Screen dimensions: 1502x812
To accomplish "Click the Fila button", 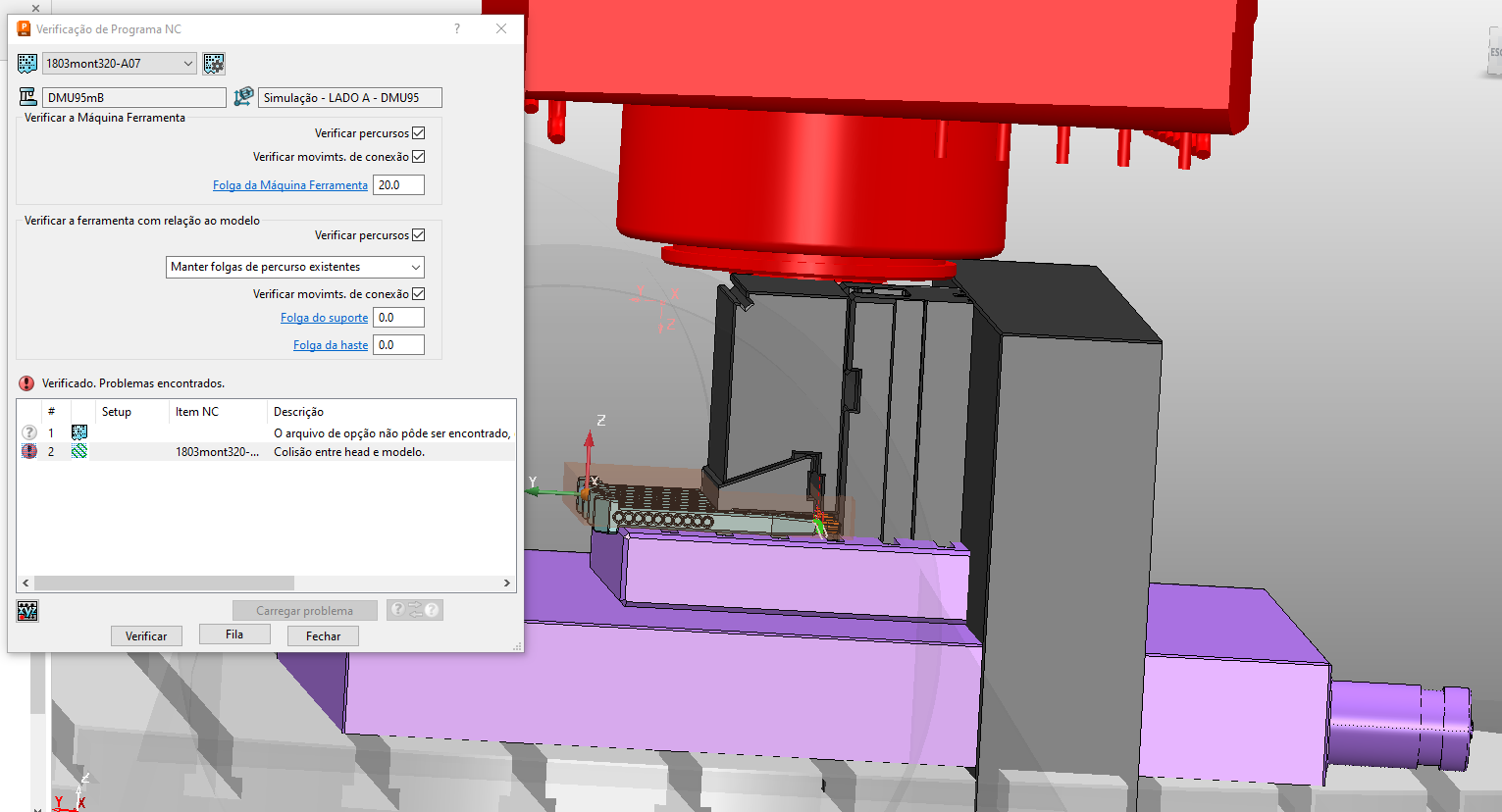I will pos(234,634).
